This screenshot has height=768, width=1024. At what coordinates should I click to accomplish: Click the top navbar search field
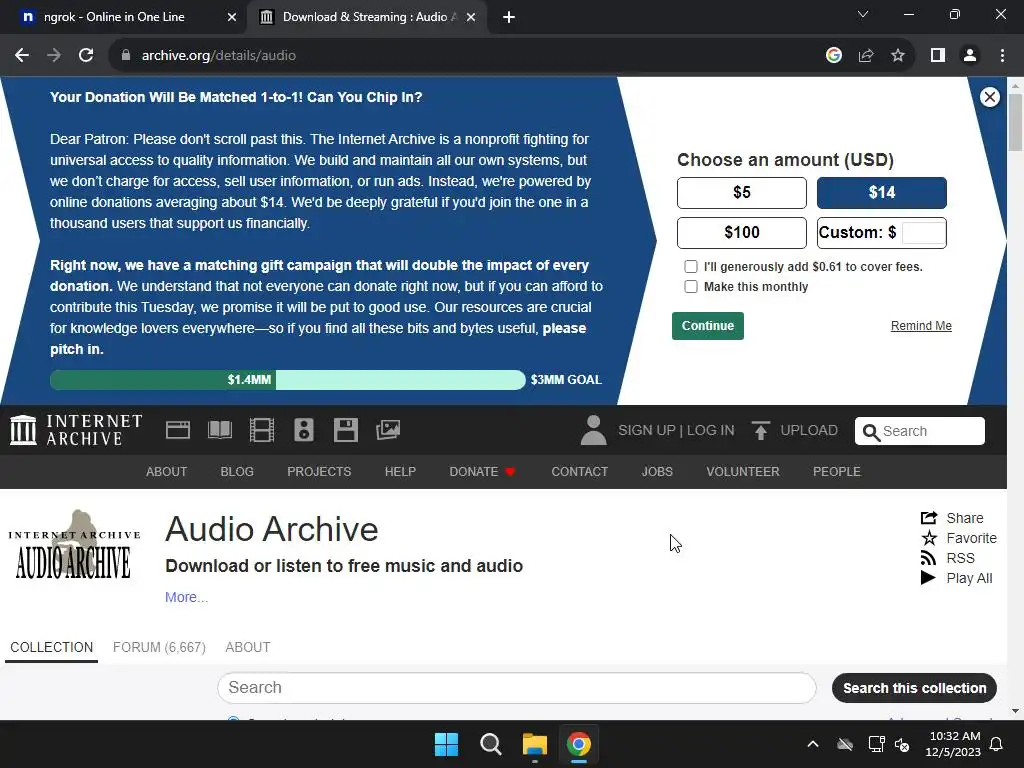click(x=920, y=431)
